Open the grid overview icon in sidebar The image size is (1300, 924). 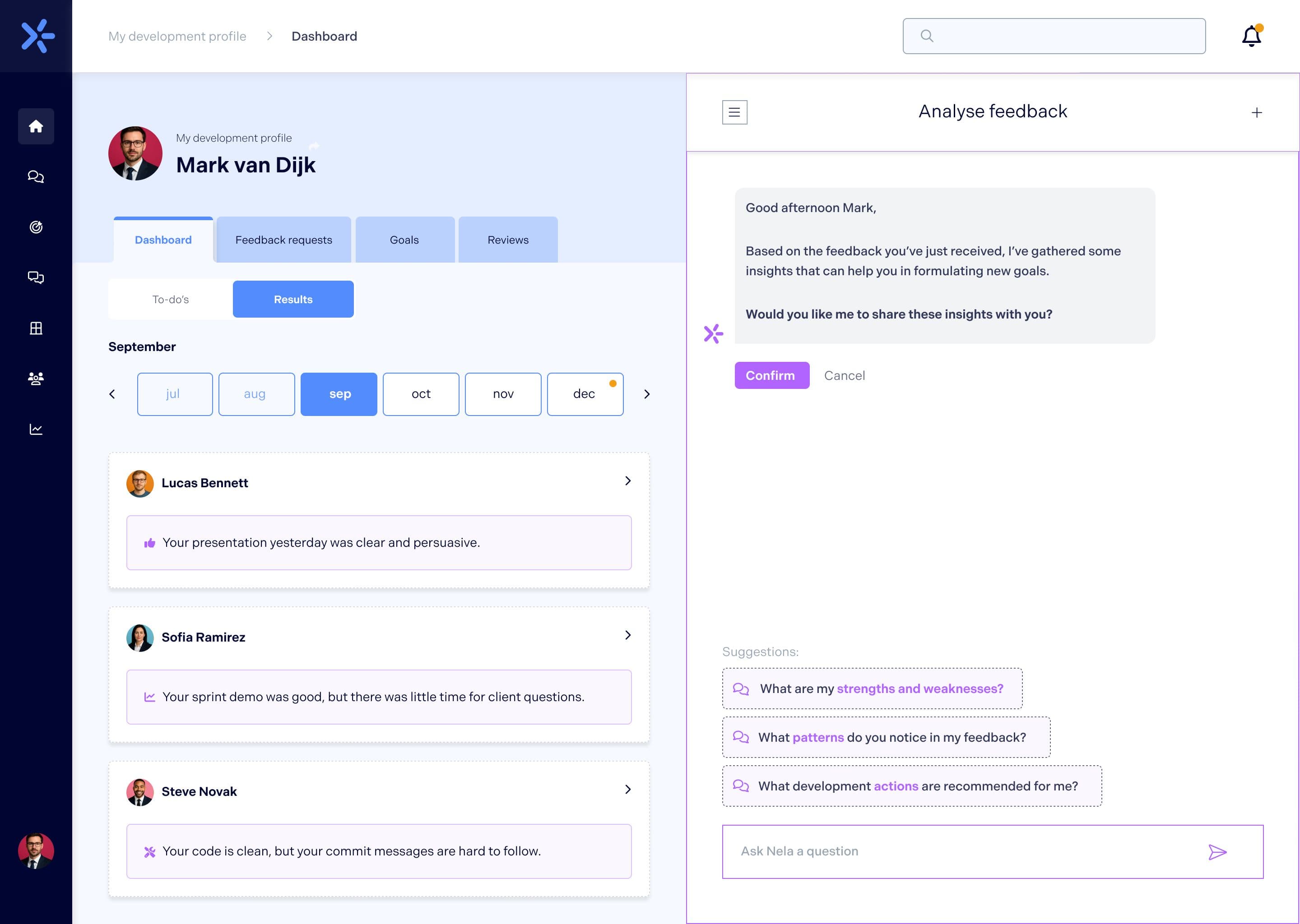tap(36, 328)
